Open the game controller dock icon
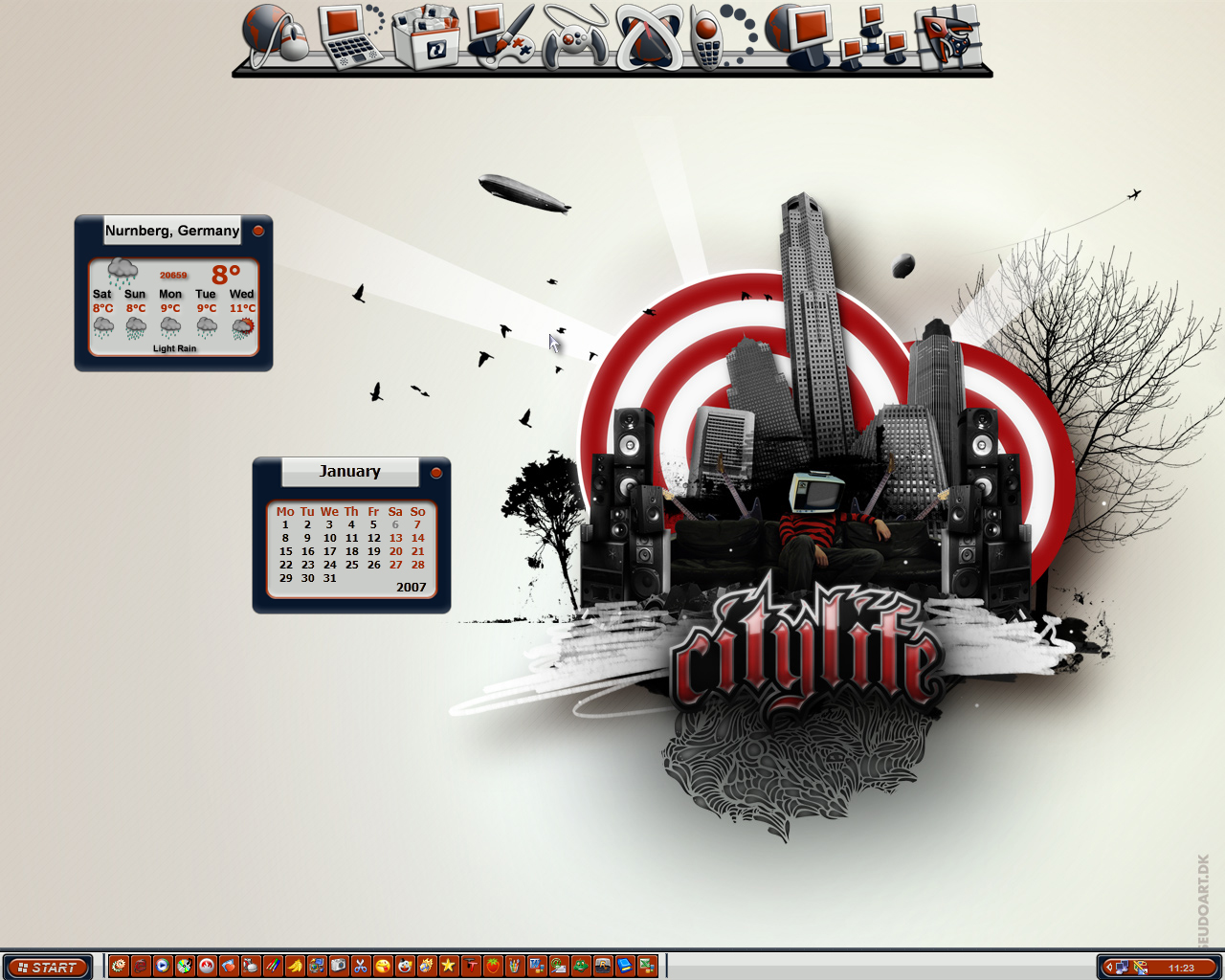The width and height of the screenshot is (1225, 980). (x=575, y=38)
